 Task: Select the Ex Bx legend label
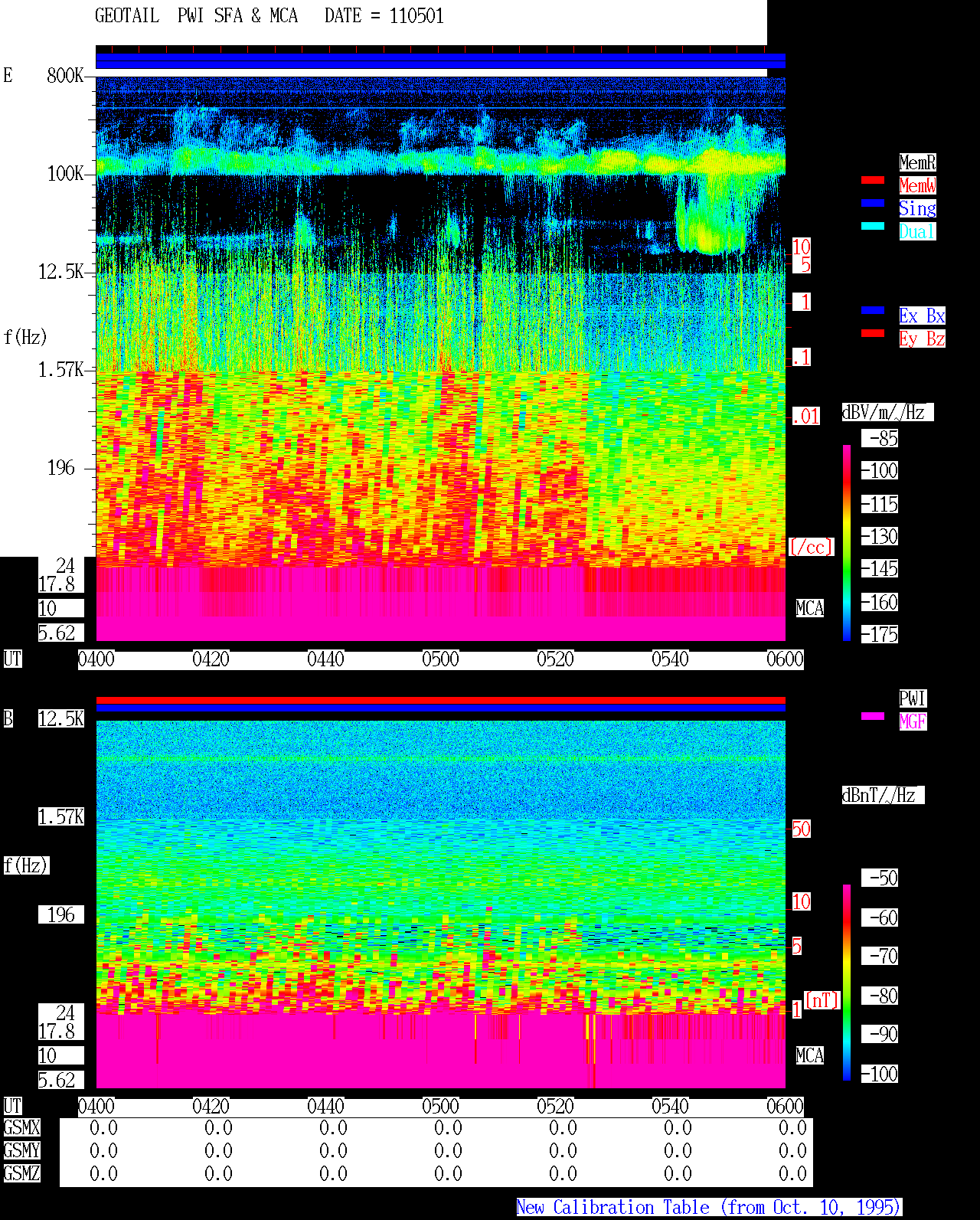tap(922, 316)
